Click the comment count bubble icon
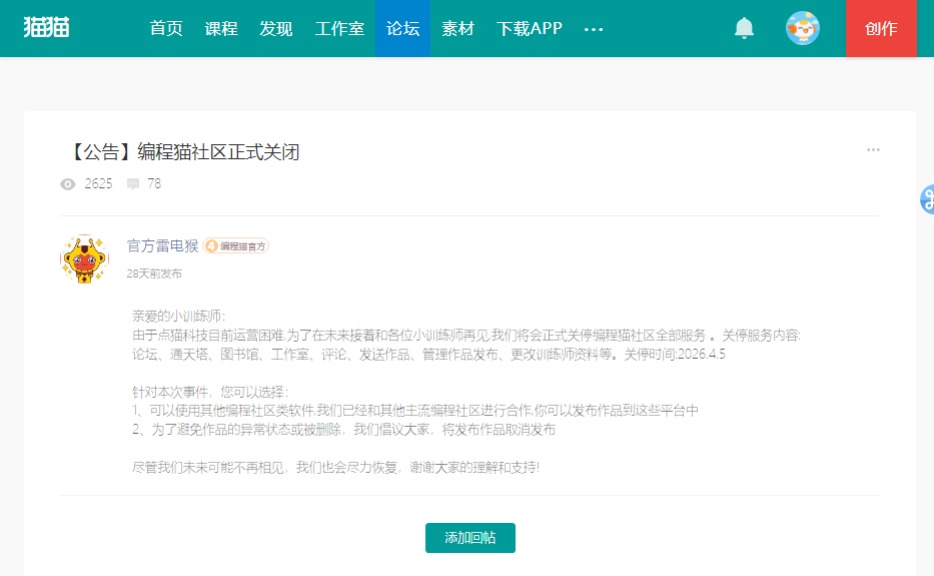Image resolution: width=934 pixels, height=576 pixels. (x=133, y=184)
